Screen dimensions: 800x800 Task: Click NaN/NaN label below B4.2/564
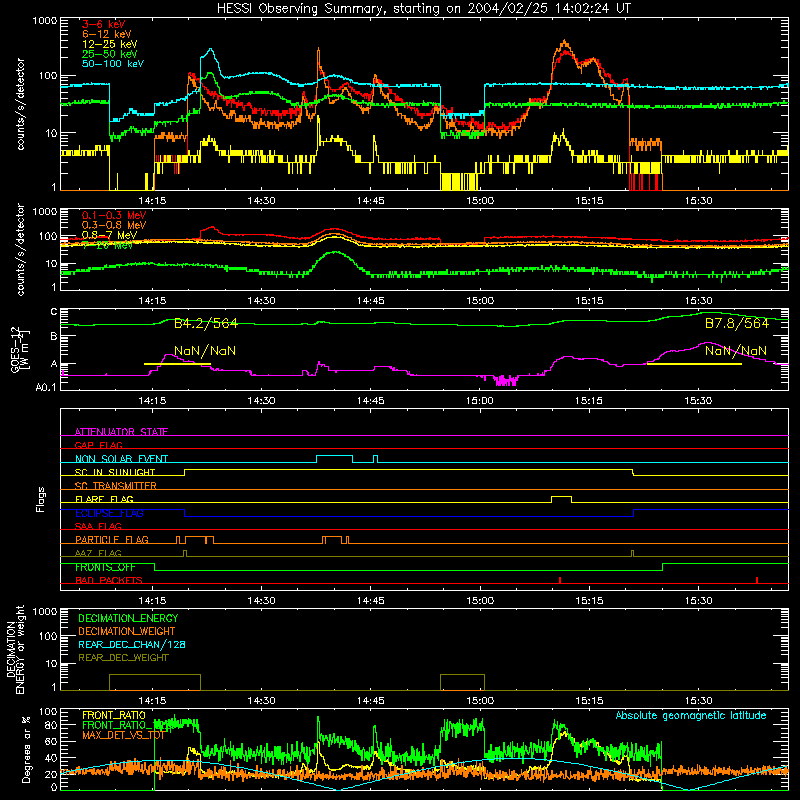pos(205,351)
